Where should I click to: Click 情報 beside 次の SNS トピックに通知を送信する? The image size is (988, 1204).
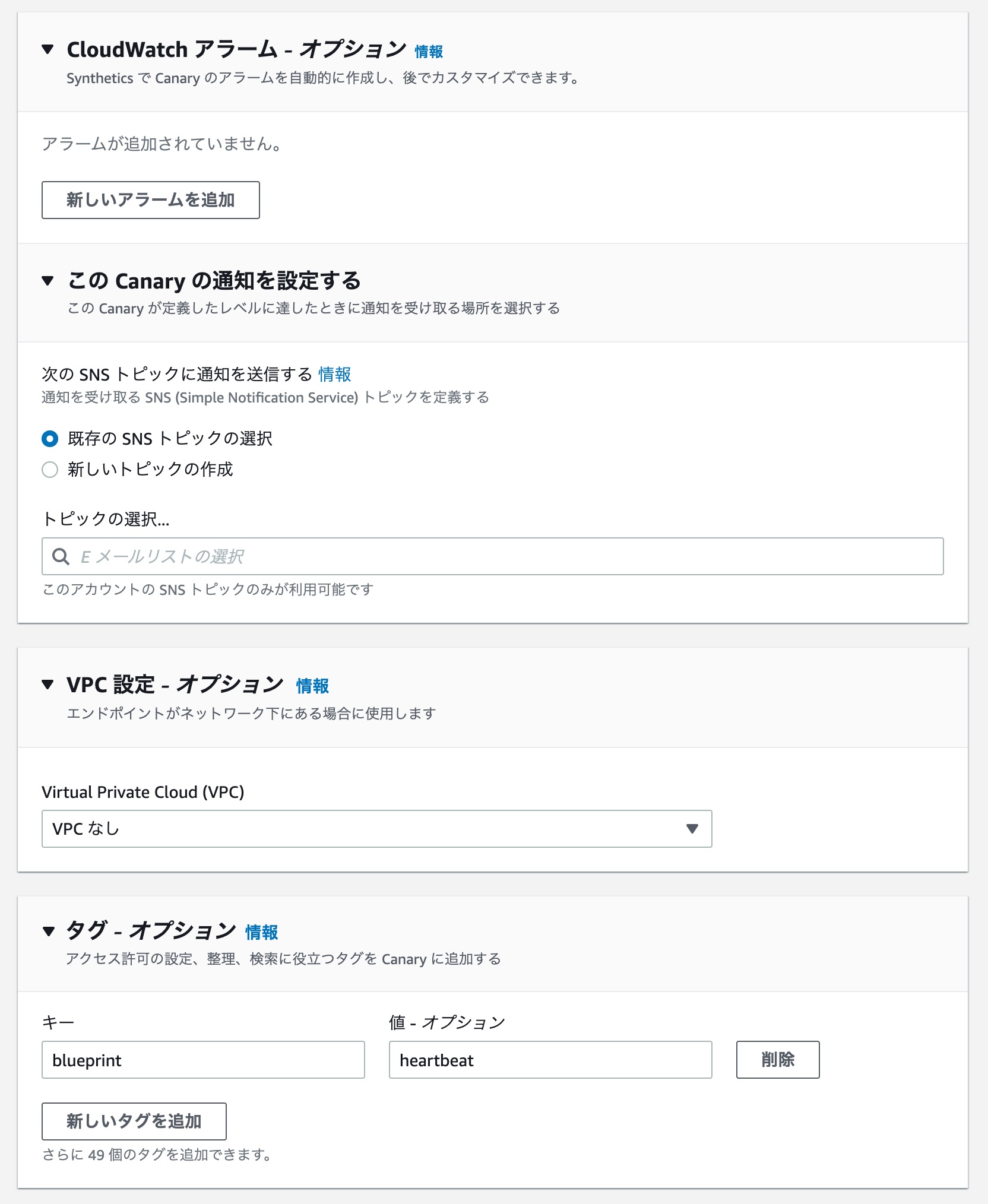pos(334,375)
